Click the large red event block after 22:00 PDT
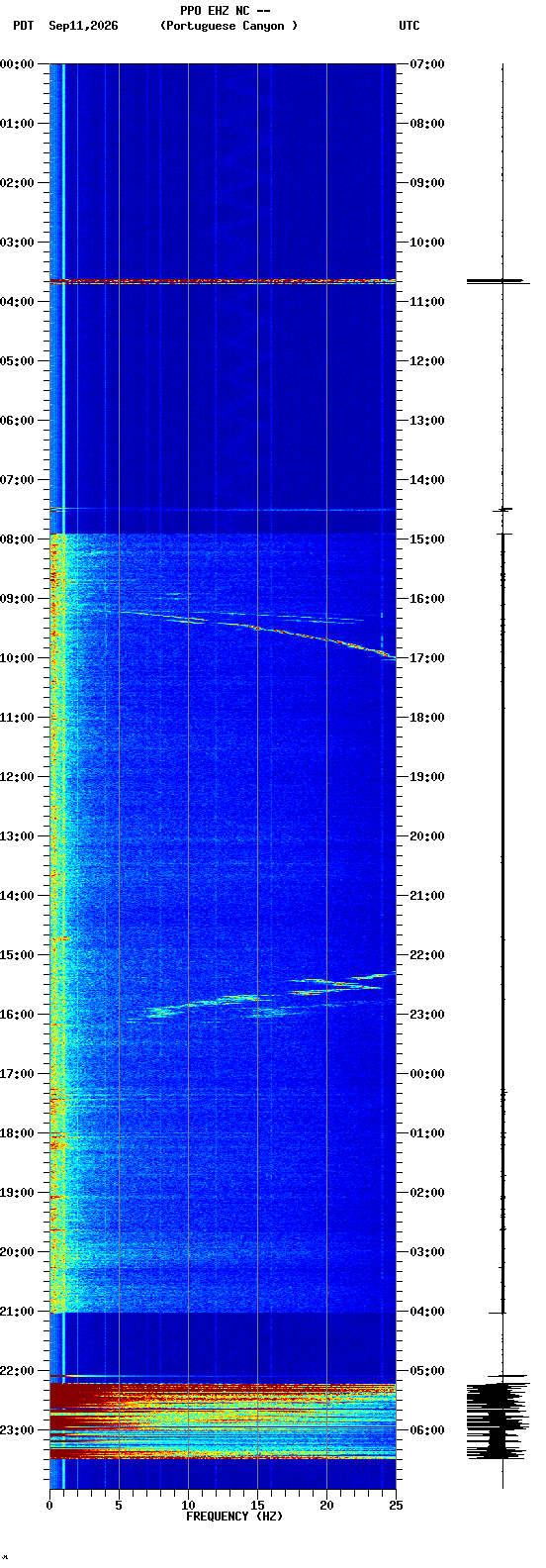The width and height of the screenshot is (546, 1568). [223, 1421]
